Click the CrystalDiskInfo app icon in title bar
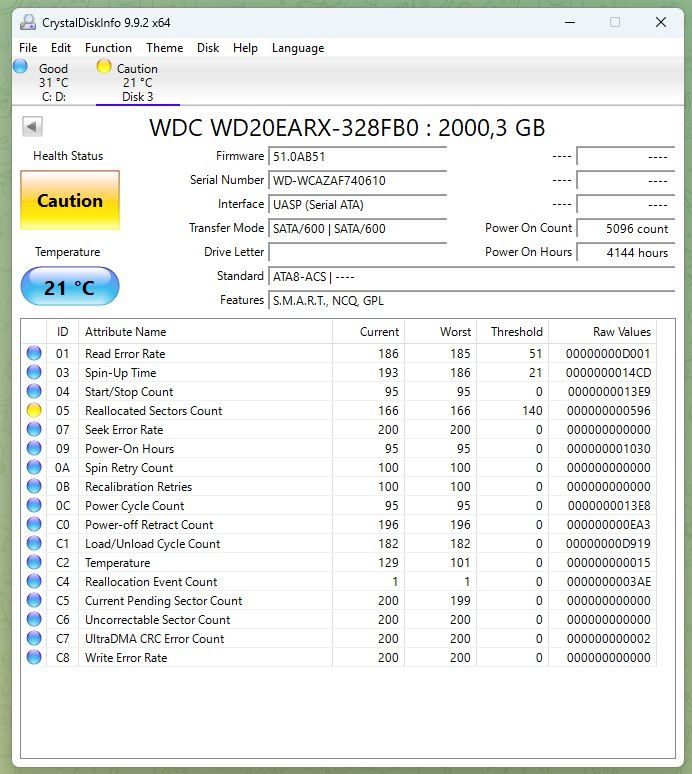The width and height of the screenshot is (692, 774). [x=28, y=22]
